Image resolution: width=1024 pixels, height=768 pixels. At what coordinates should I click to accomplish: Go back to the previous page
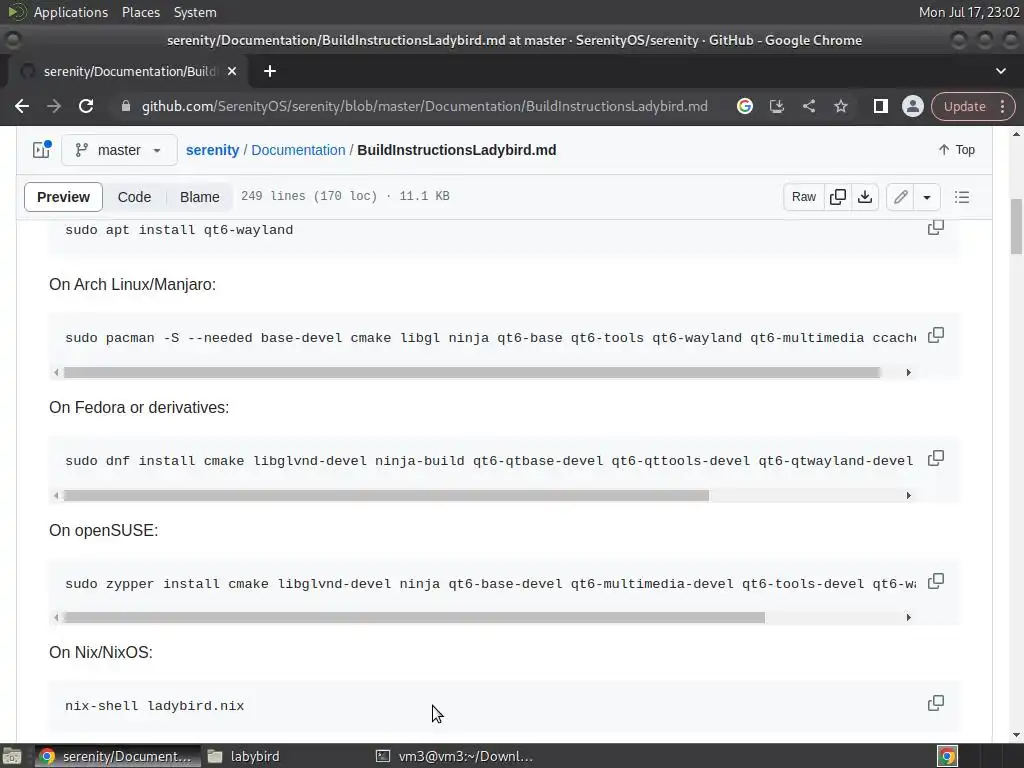tap(22, 106)
